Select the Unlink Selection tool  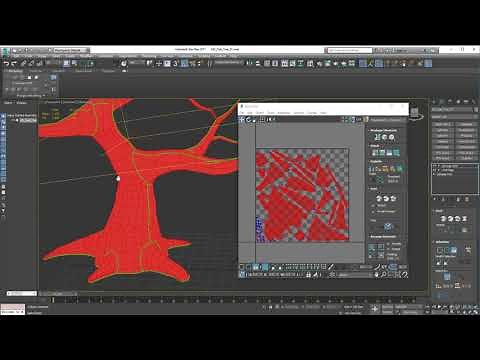tap(32, 63)
